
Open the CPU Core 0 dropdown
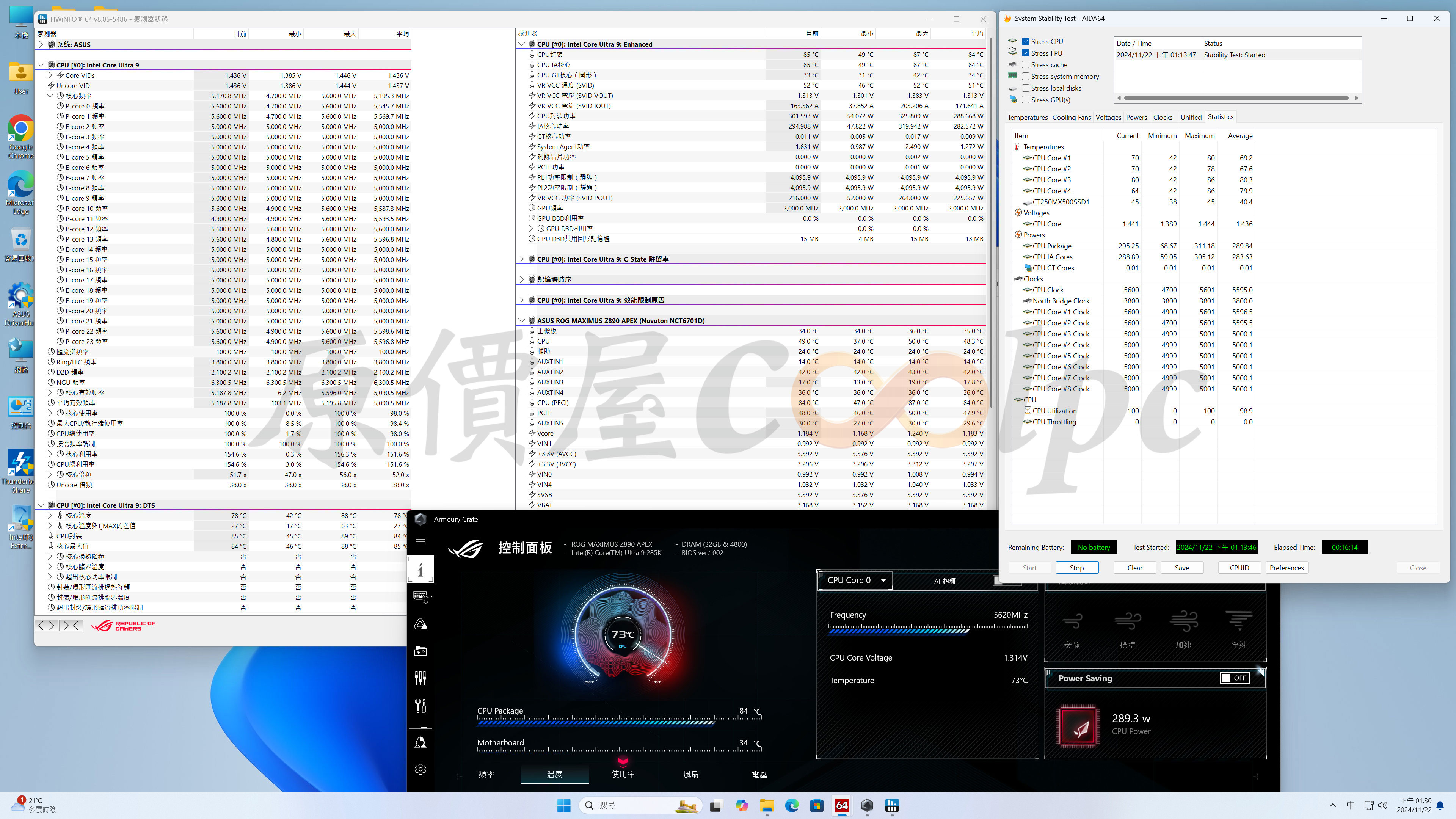[x=856, y=581]
